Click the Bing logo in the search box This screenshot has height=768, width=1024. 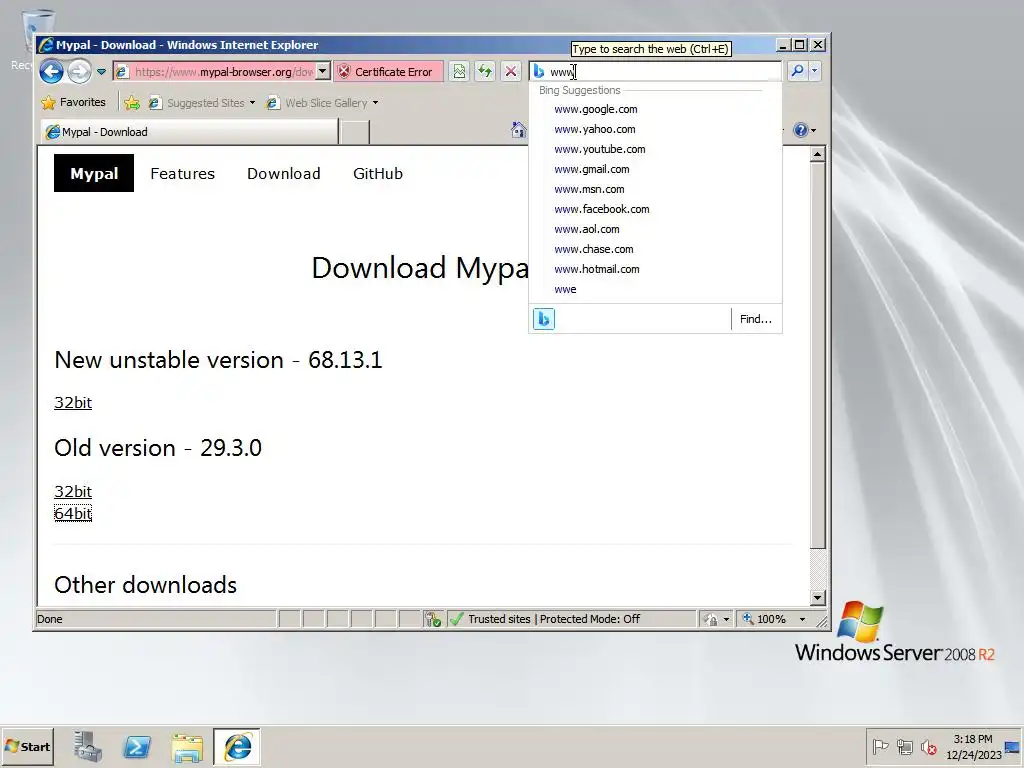click(539, 71)
